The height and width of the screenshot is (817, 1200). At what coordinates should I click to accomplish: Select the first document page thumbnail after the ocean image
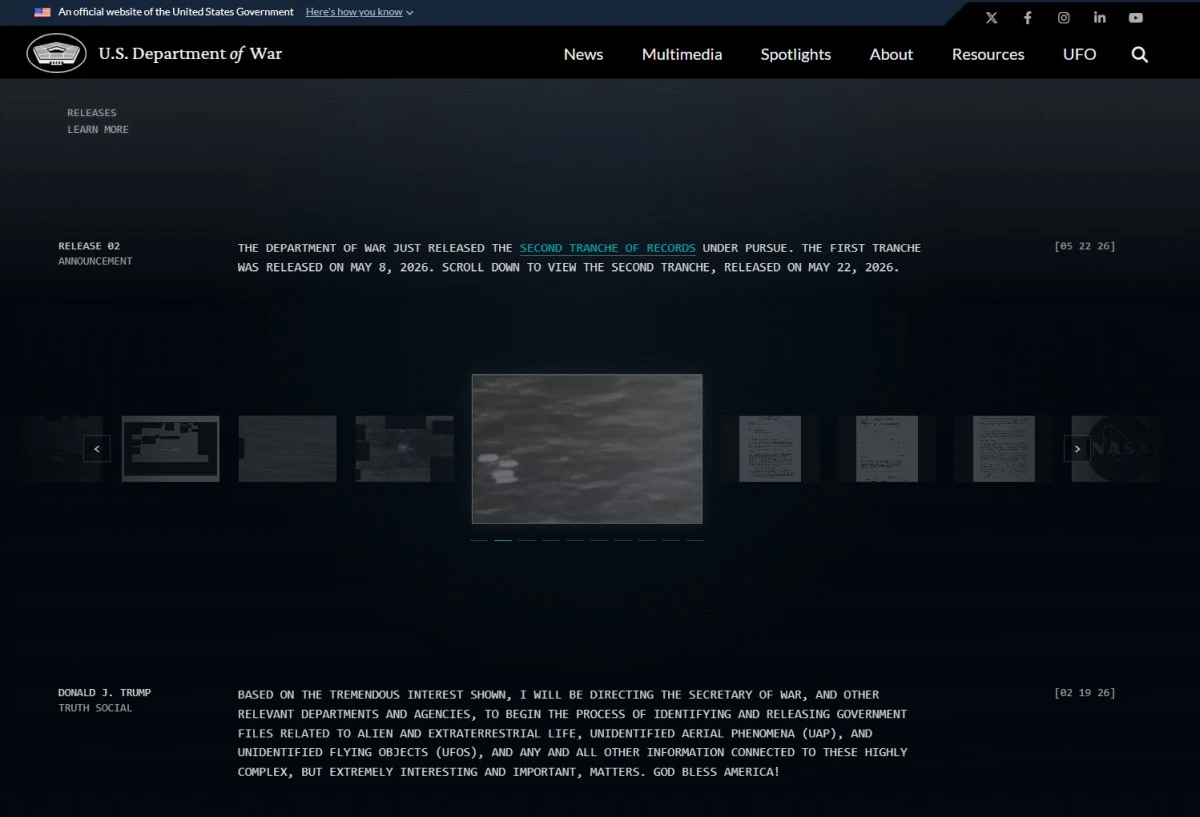(x=770, y=448)
